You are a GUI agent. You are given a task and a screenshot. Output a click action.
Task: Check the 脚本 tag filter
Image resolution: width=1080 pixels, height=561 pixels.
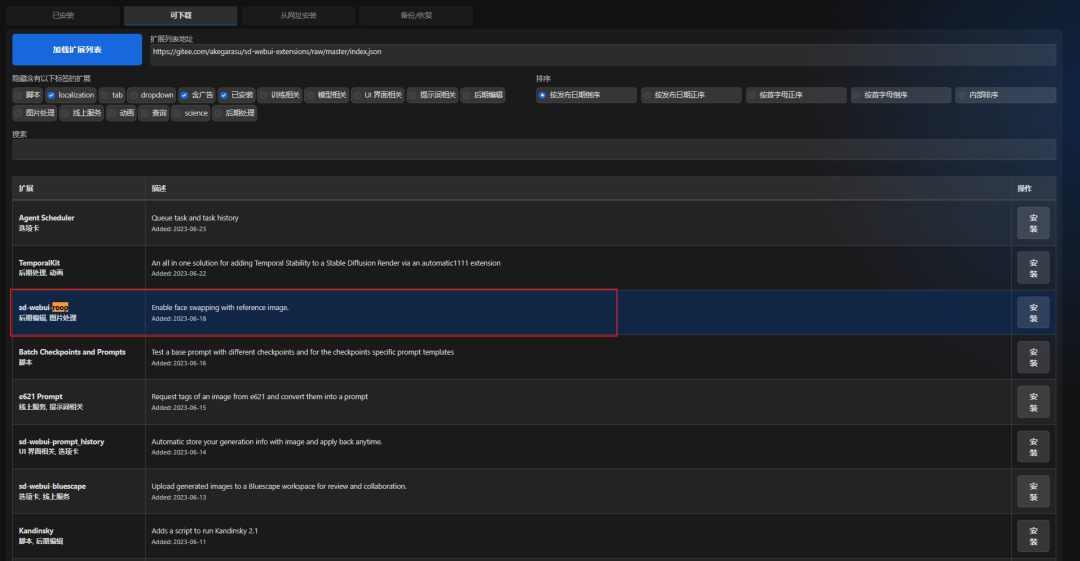tap(19, 95)
